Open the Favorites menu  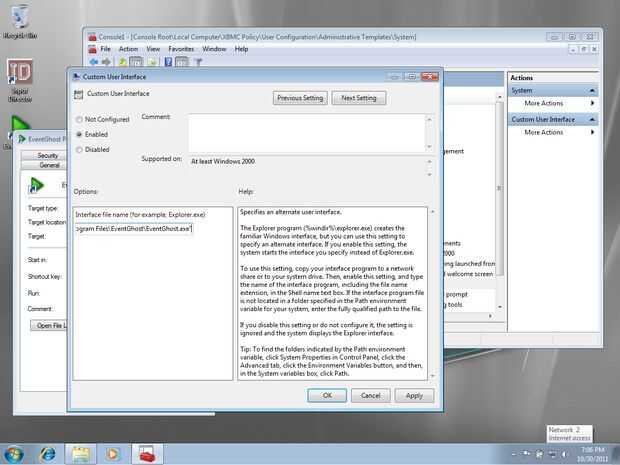[181, 49]
